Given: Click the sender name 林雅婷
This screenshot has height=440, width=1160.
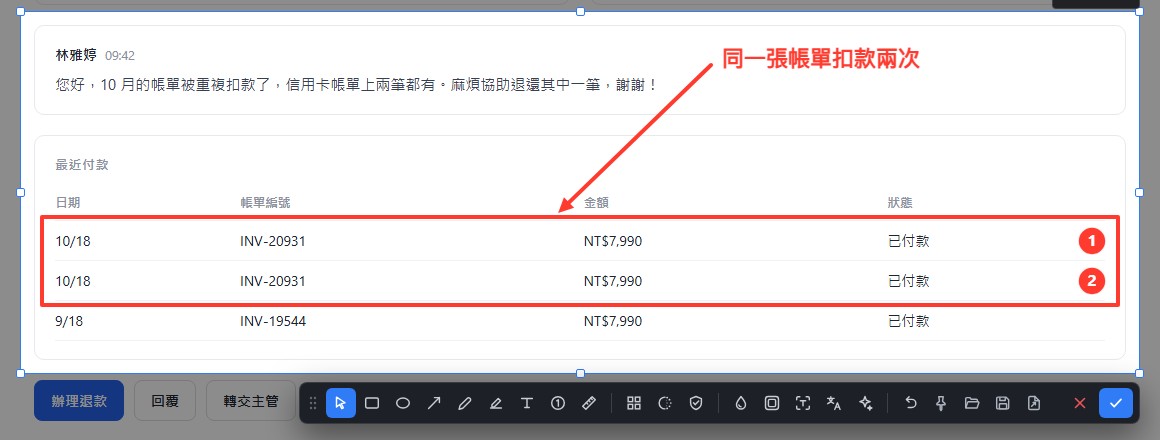Looking at the screenshot, I should click(x=76, y=55).
